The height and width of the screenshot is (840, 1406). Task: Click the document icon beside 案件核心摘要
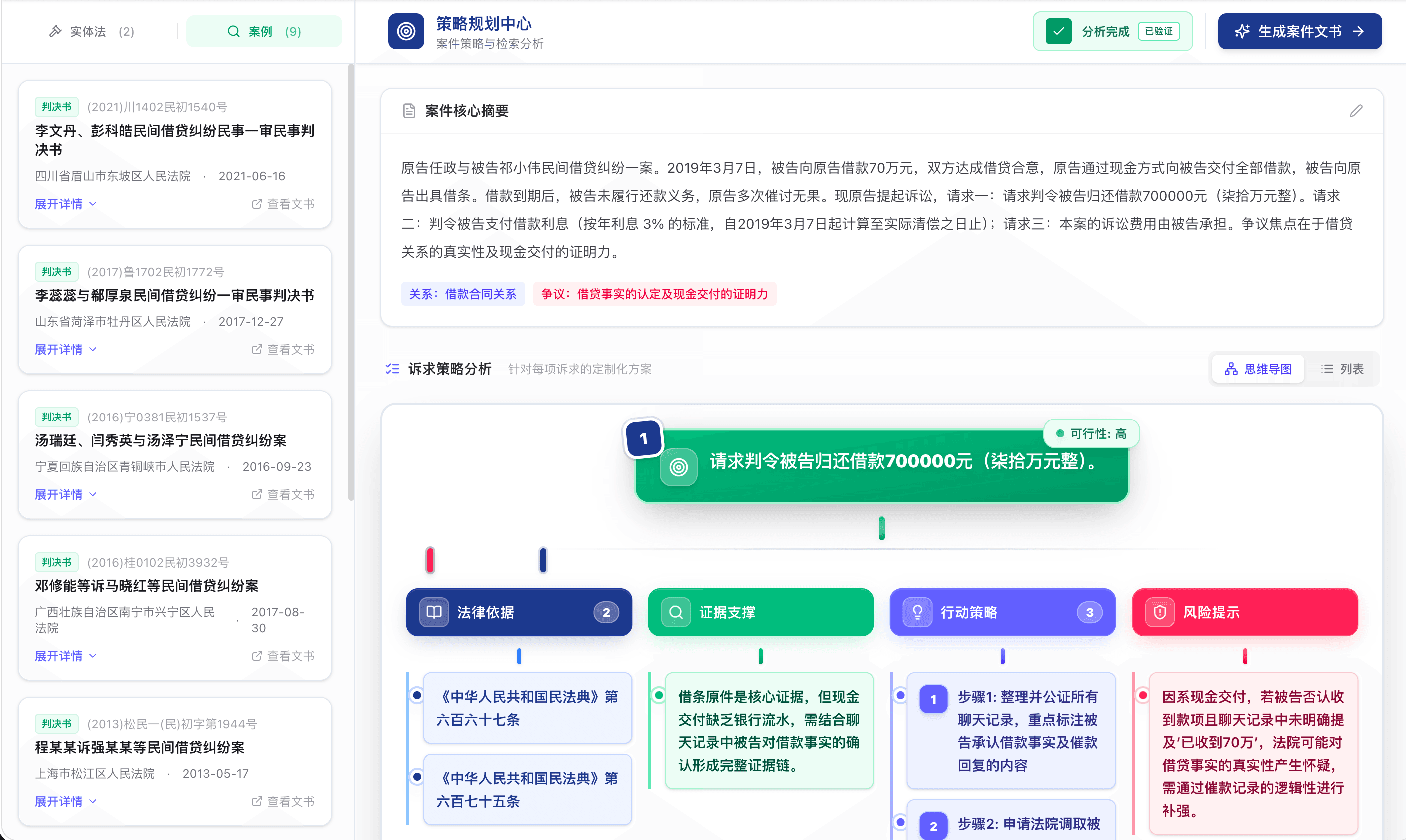point(409,111)
